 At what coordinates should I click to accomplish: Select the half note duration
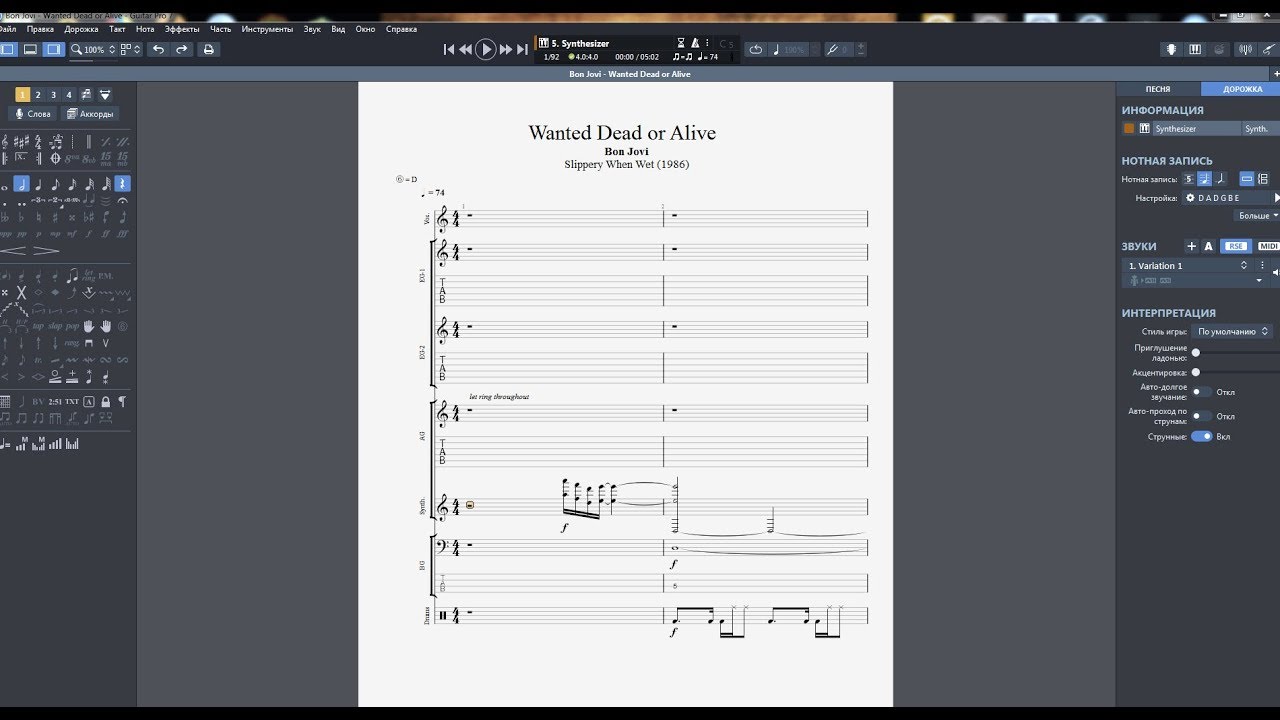click(x=21, y=184)
